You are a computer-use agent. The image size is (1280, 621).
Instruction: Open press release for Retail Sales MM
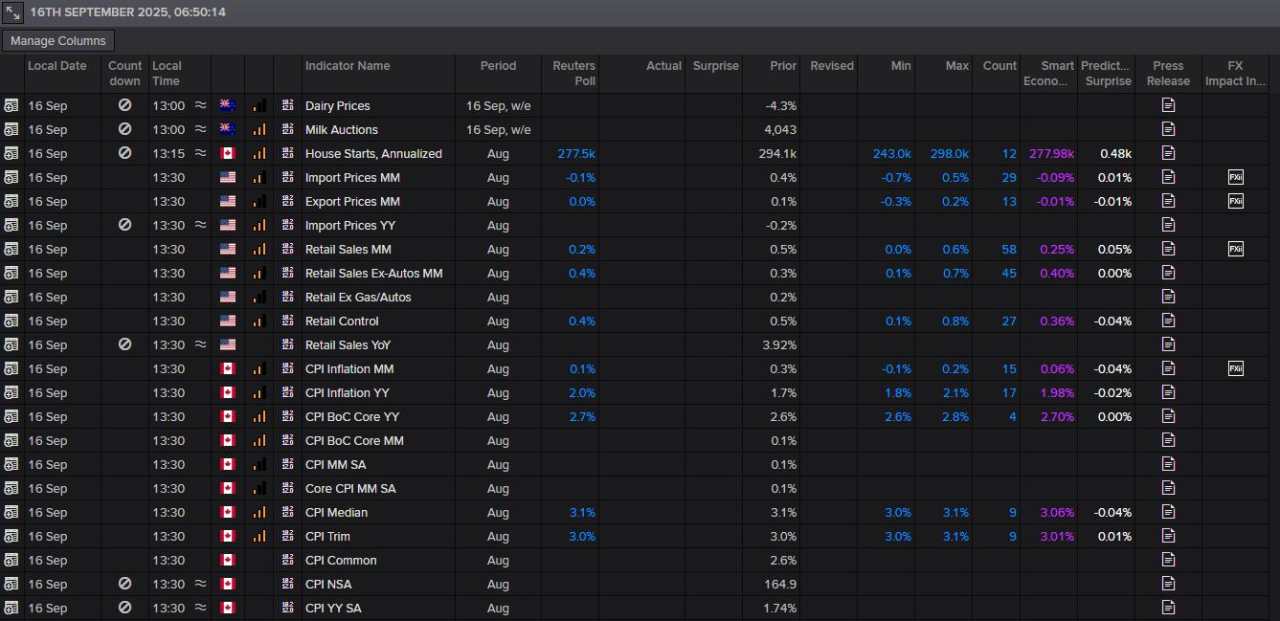(1168, 249)
